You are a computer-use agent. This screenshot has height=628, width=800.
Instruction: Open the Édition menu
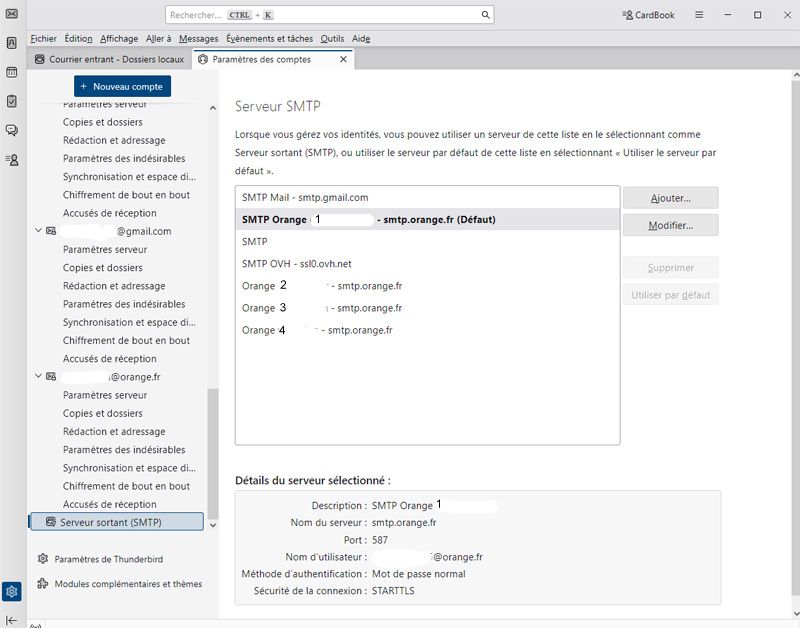click(78, 39)
